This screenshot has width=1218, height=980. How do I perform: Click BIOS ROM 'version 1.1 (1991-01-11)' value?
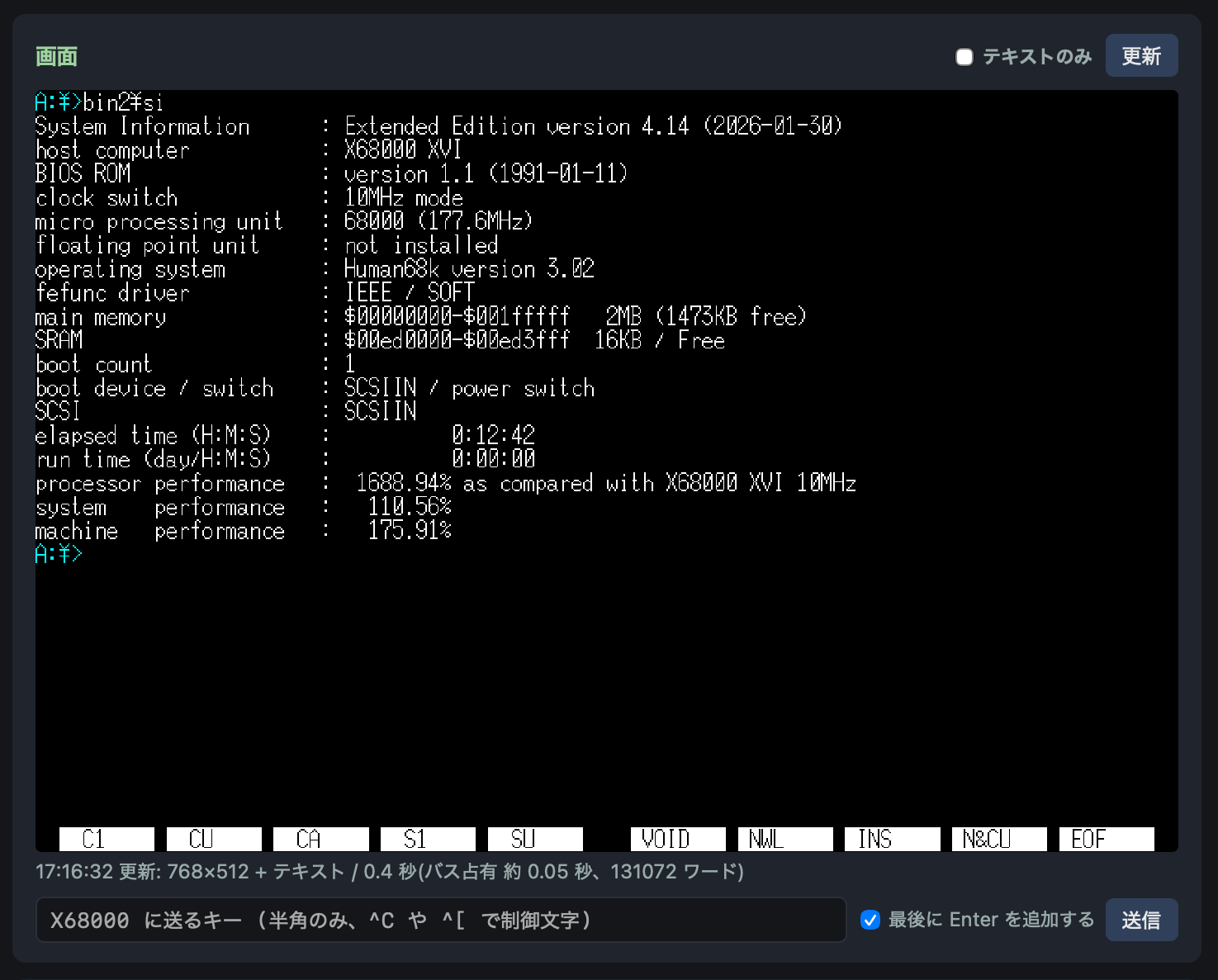pyautogui.click(x=486, y=173)
